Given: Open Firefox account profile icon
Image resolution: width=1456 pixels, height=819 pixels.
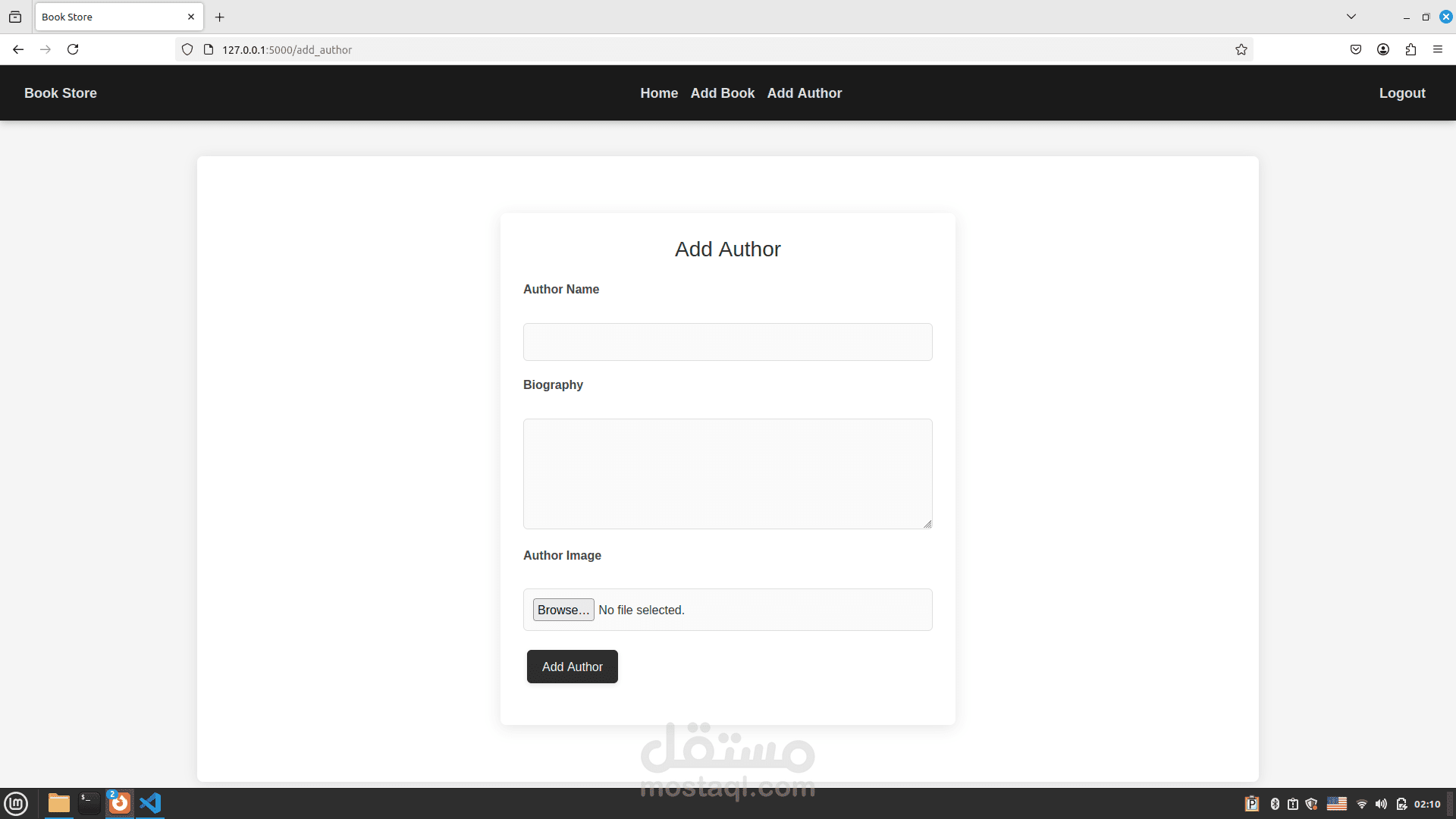Looking at the screenshot, I should click(x=1383, y=49).
